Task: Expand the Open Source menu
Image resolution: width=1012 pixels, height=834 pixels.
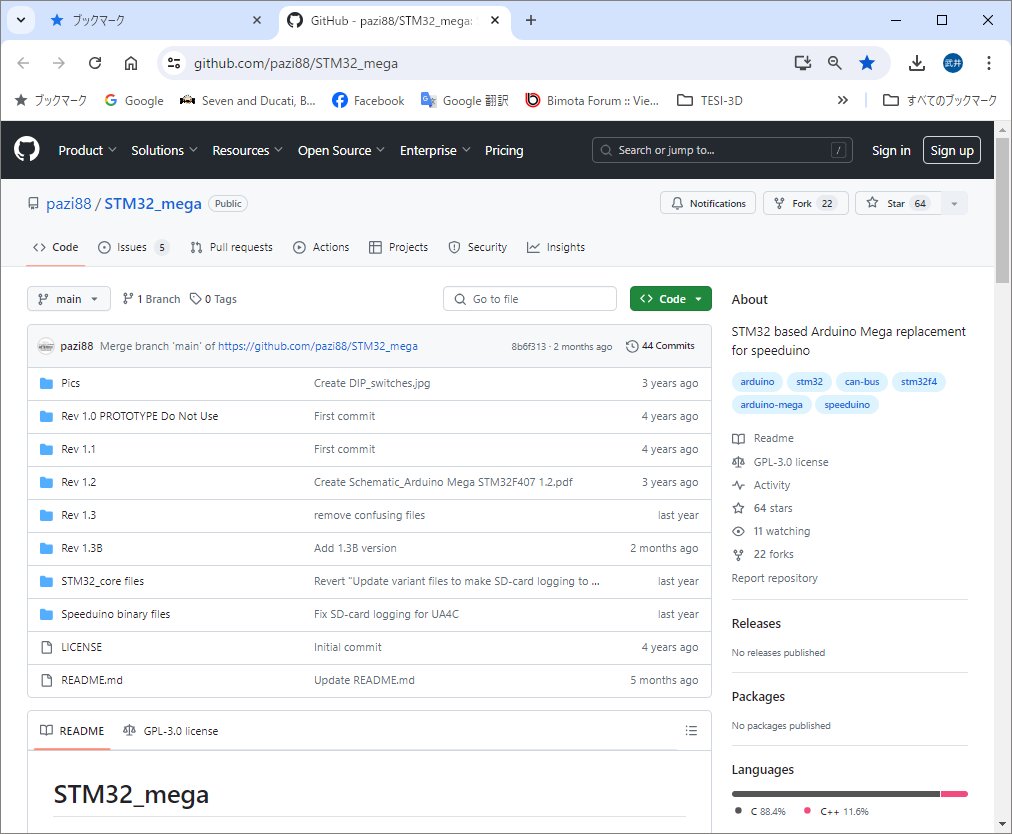Action: click(341, 150)
